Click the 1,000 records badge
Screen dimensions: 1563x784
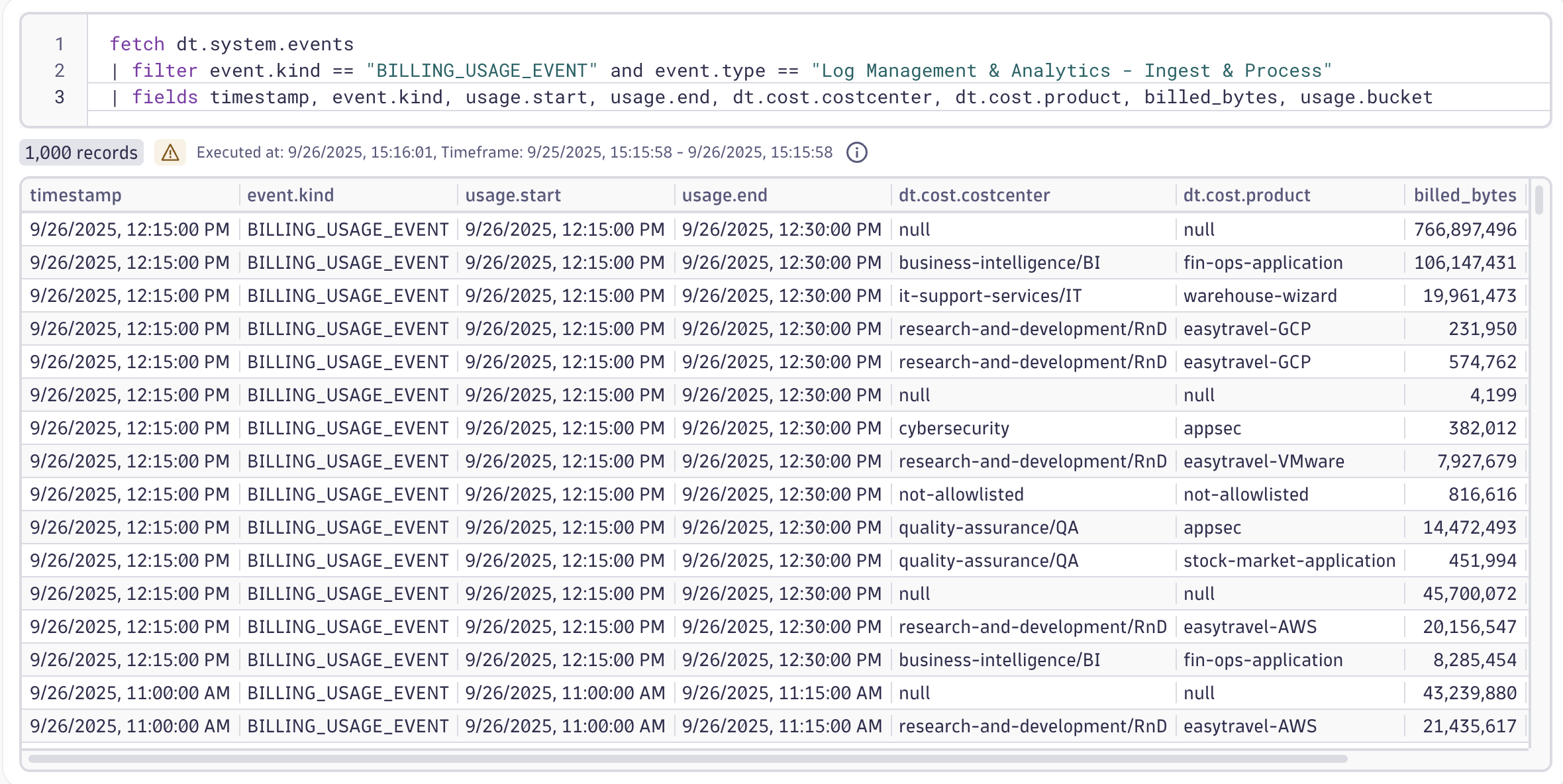point(81,153)
